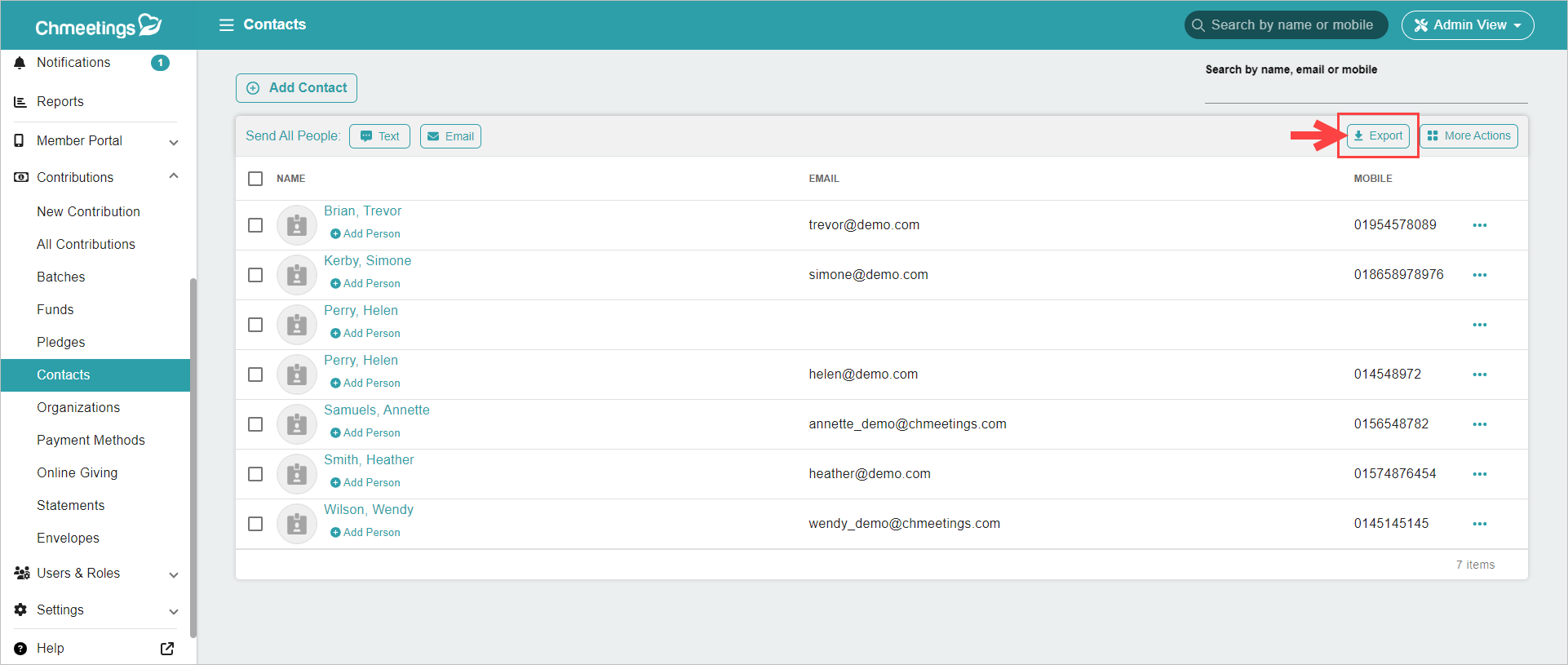Open the Online Giving page
Image resolution: width=1568 pixels, height=665 pixels.
coord(77,472)
